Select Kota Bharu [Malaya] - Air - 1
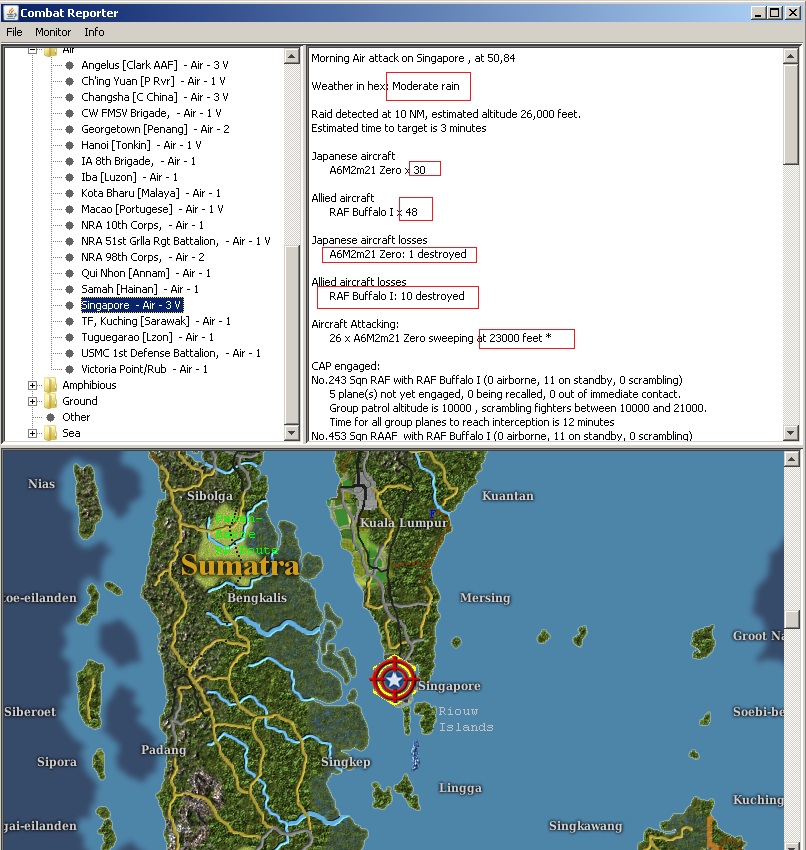 point(151,193)
